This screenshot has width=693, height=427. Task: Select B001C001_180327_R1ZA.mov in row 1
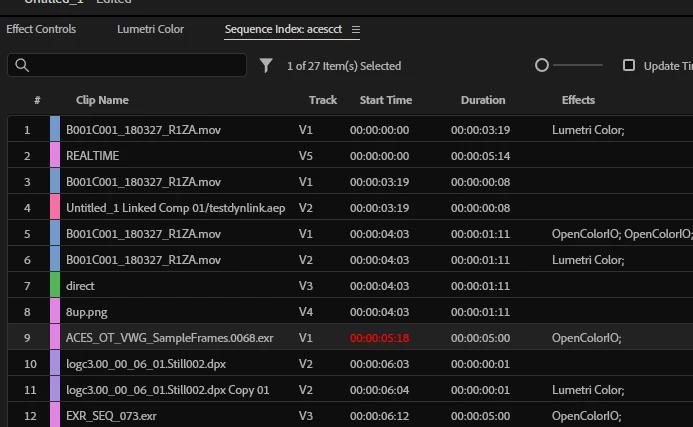point(143,130)
